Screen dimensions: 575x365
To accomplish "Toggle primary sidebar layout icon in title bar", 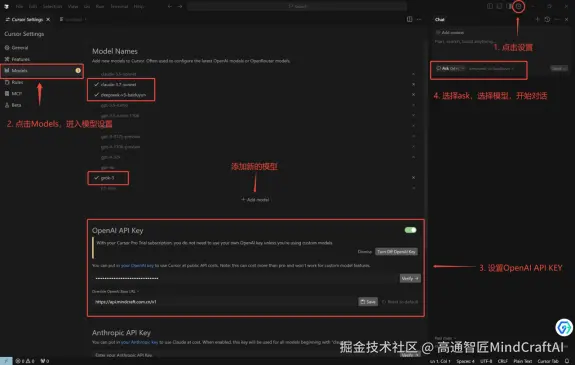I will pyautogui.click(x=490, y=6).
